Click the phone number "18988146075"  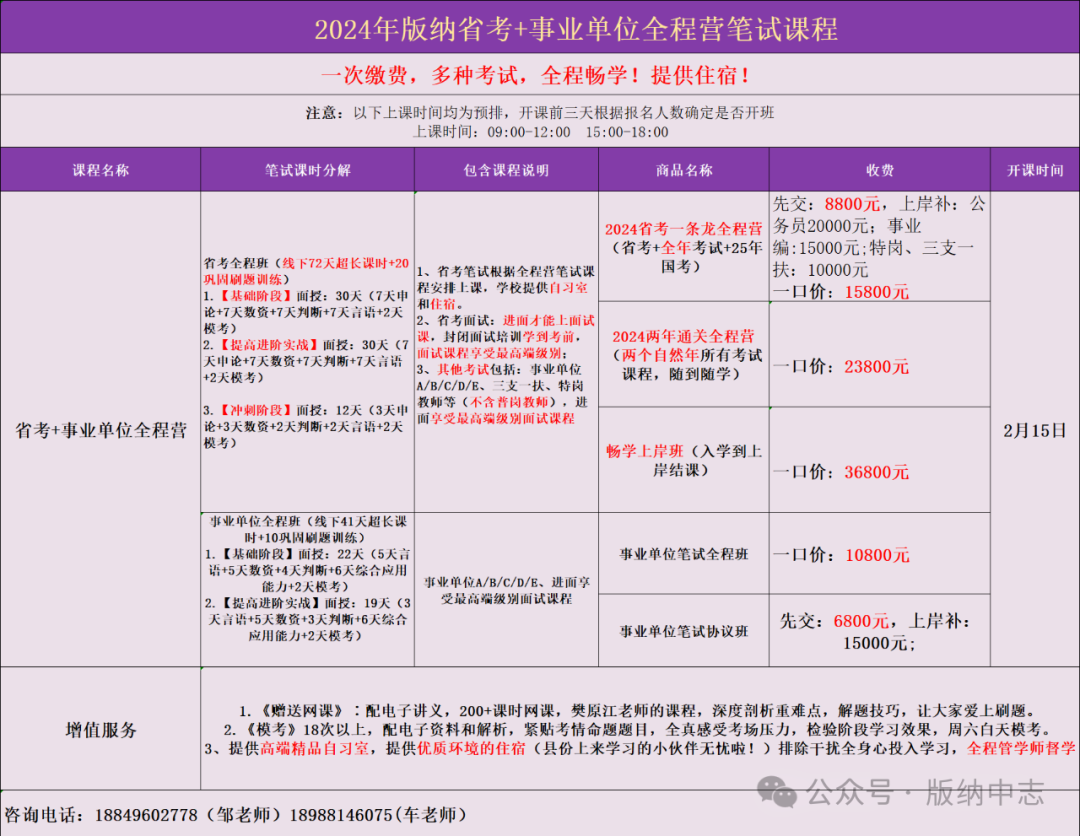click(x=341, y=815)
